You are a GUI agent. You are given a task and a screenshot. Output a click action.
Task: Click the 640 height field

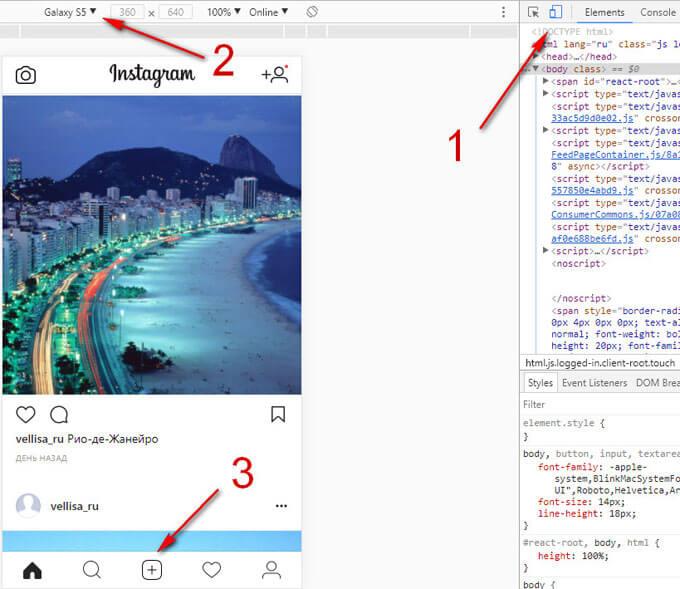click(x=176, y=12)
